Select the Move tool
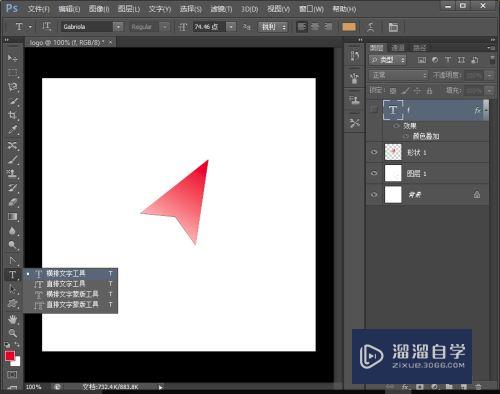Image resolution: width=500 pixels, height=394 pixels. (x=12, y=58)
